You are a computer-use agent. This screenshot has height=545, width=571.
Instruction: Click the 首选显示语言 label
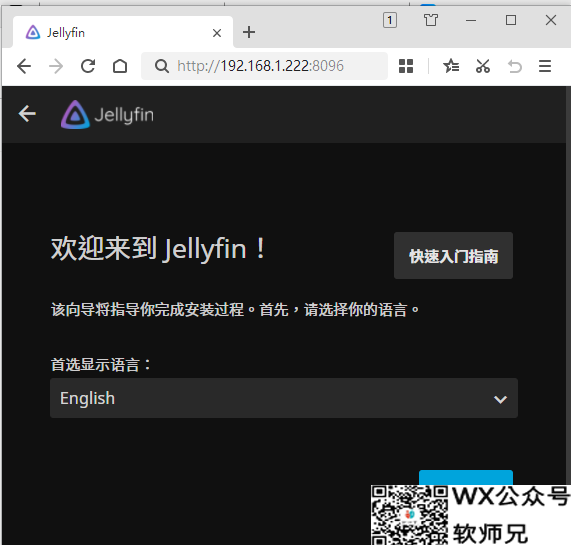tap(101, 364)
